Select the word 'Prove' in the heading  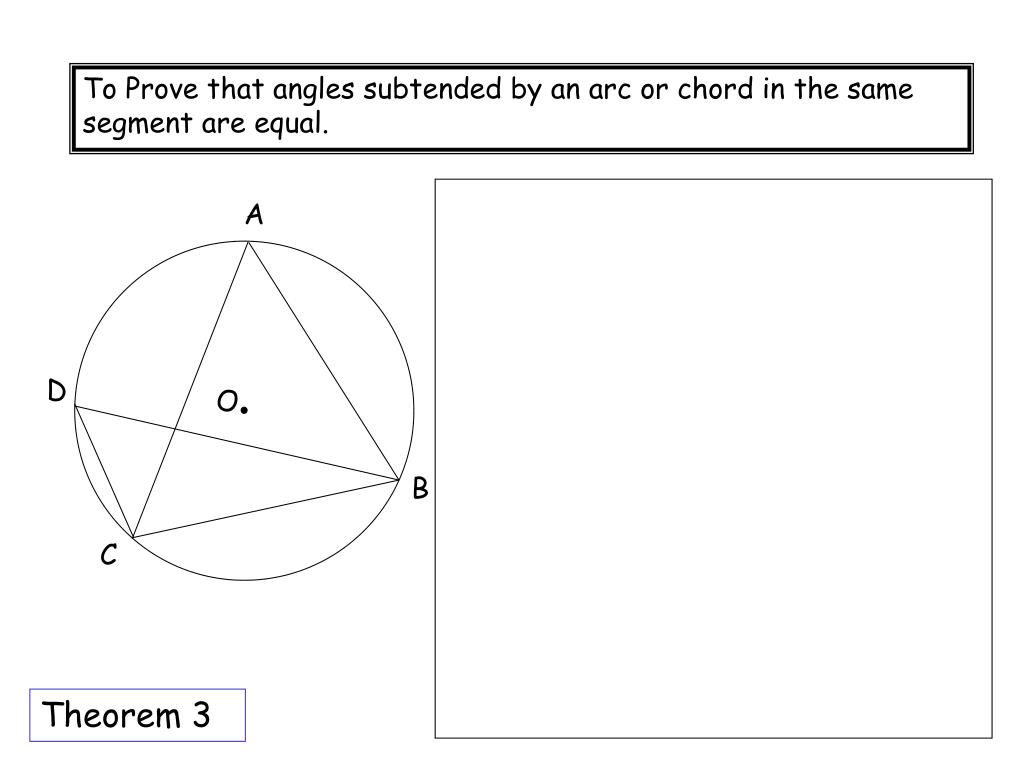pyautogui.click(x=161, y=89)
